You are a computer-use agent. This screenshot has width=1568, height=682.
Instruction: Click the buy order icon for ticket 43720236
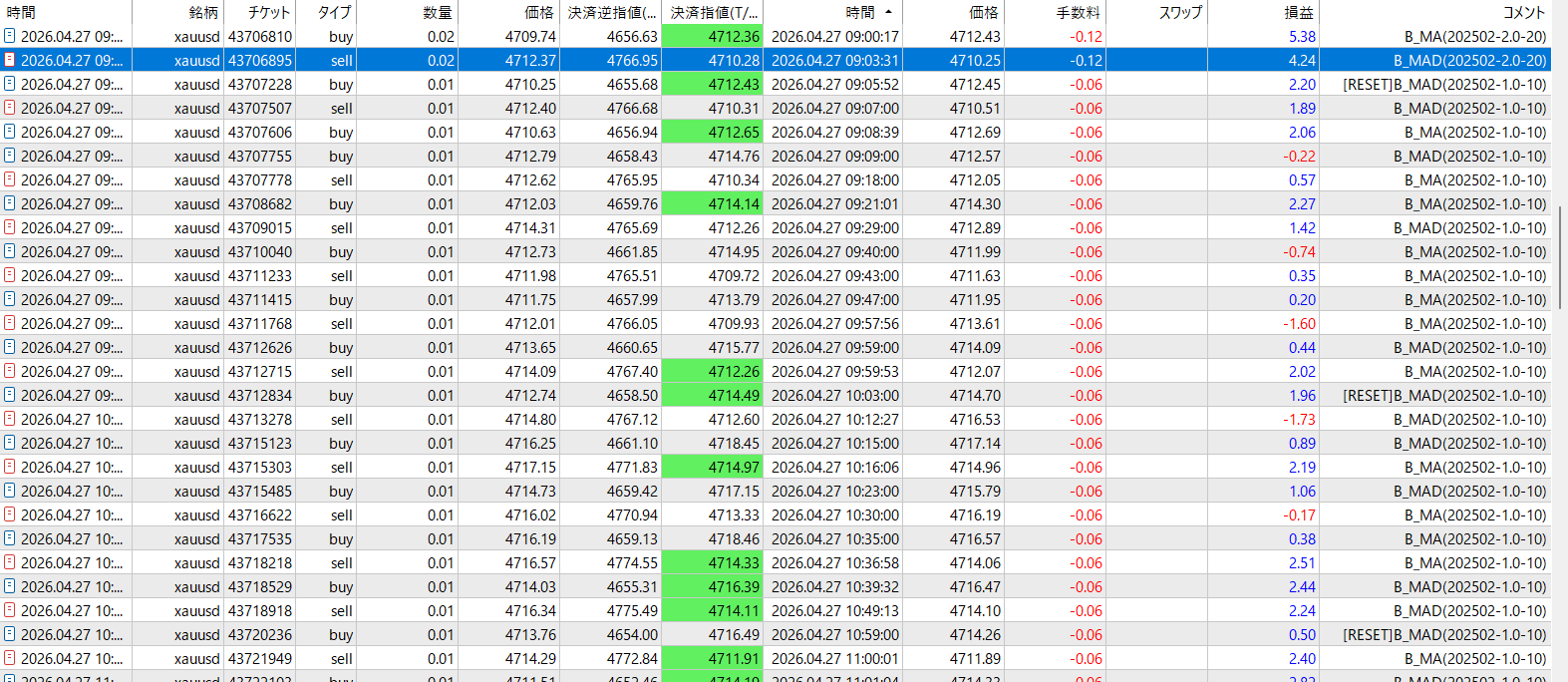[10, 634]
